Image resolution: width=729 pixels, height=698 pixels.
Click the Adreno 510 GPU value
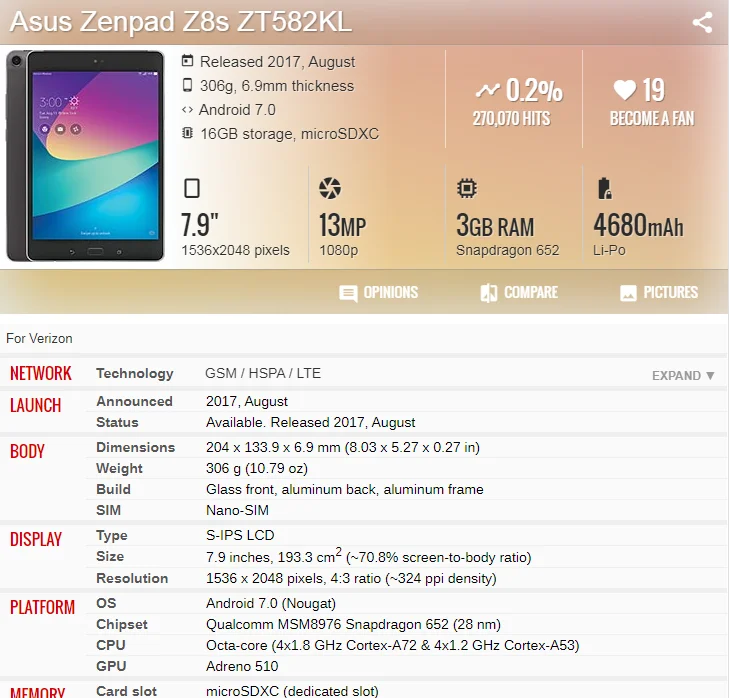[242, 666]
